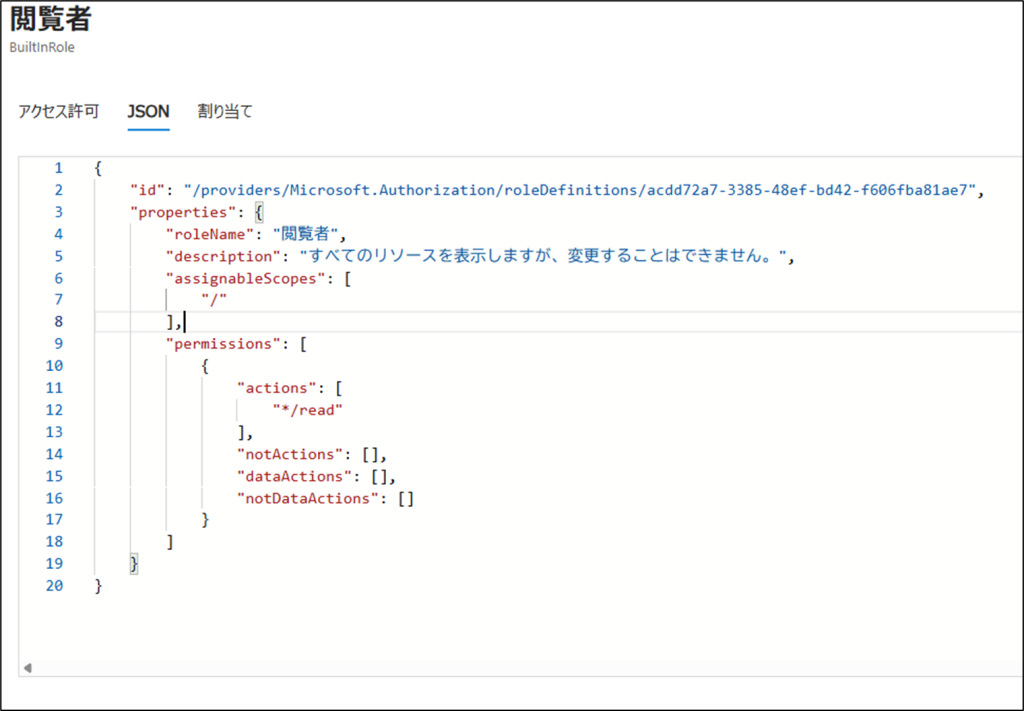
Task: Select the JSON tab
Action: [x=148, y=112]
